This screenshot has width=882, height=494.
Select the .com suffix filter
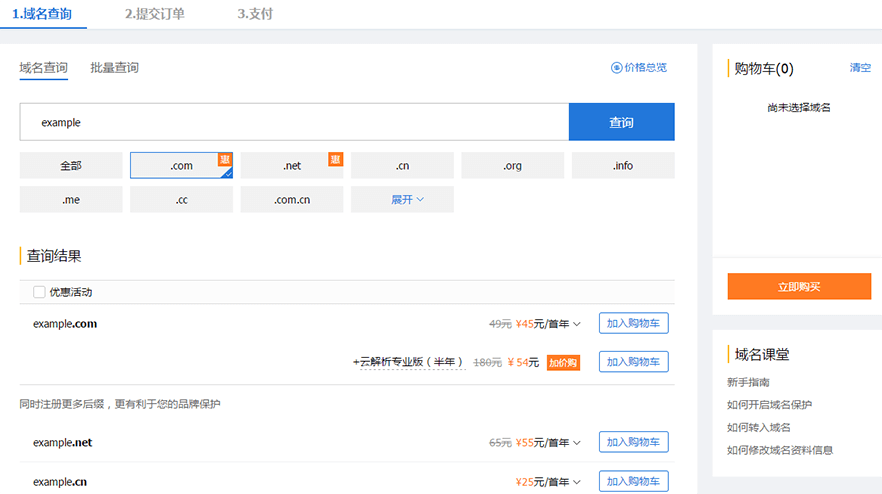(180, 166)
